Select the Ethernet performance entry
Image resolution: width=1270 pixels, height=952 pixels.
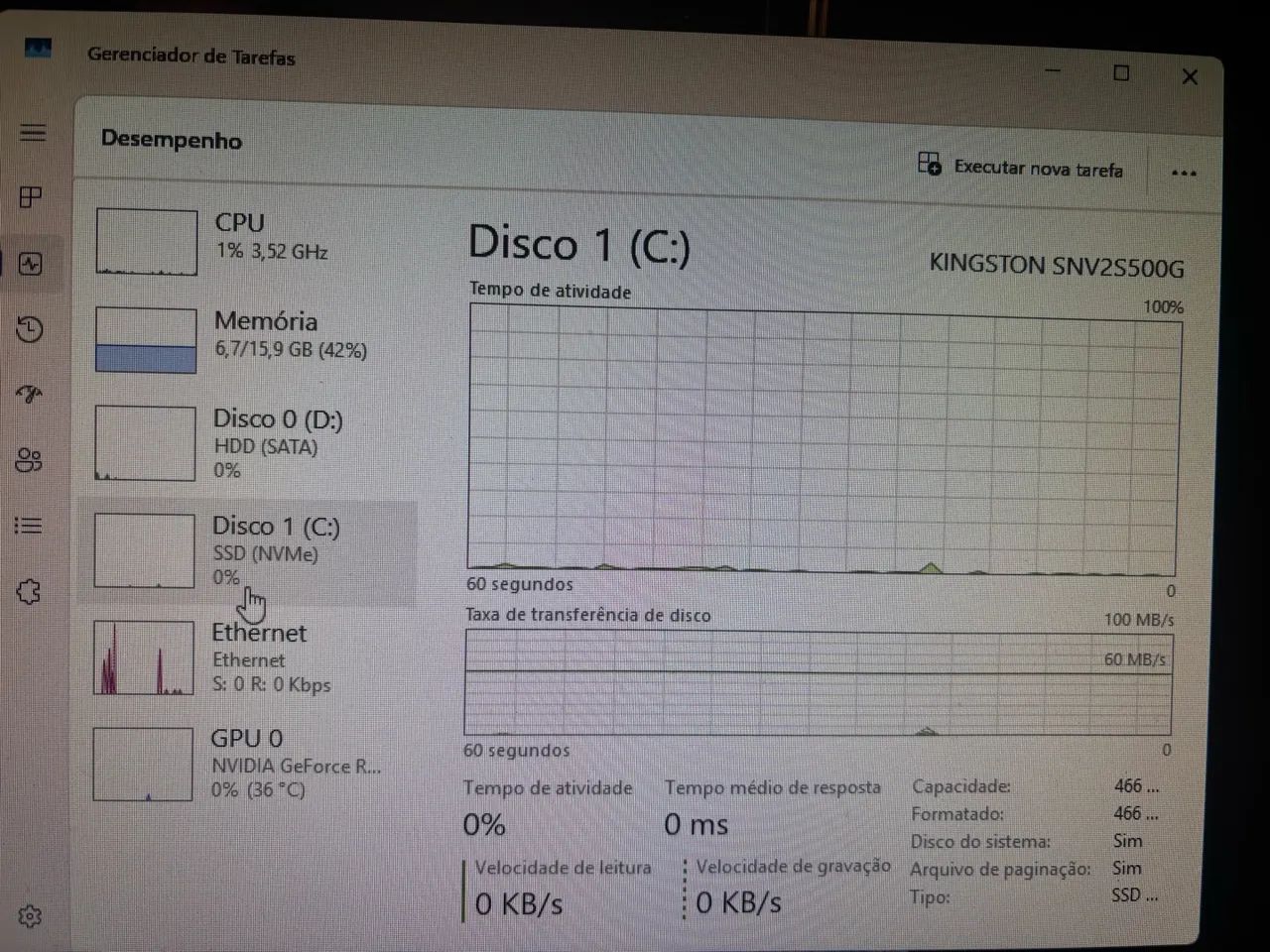pos(248,657)
